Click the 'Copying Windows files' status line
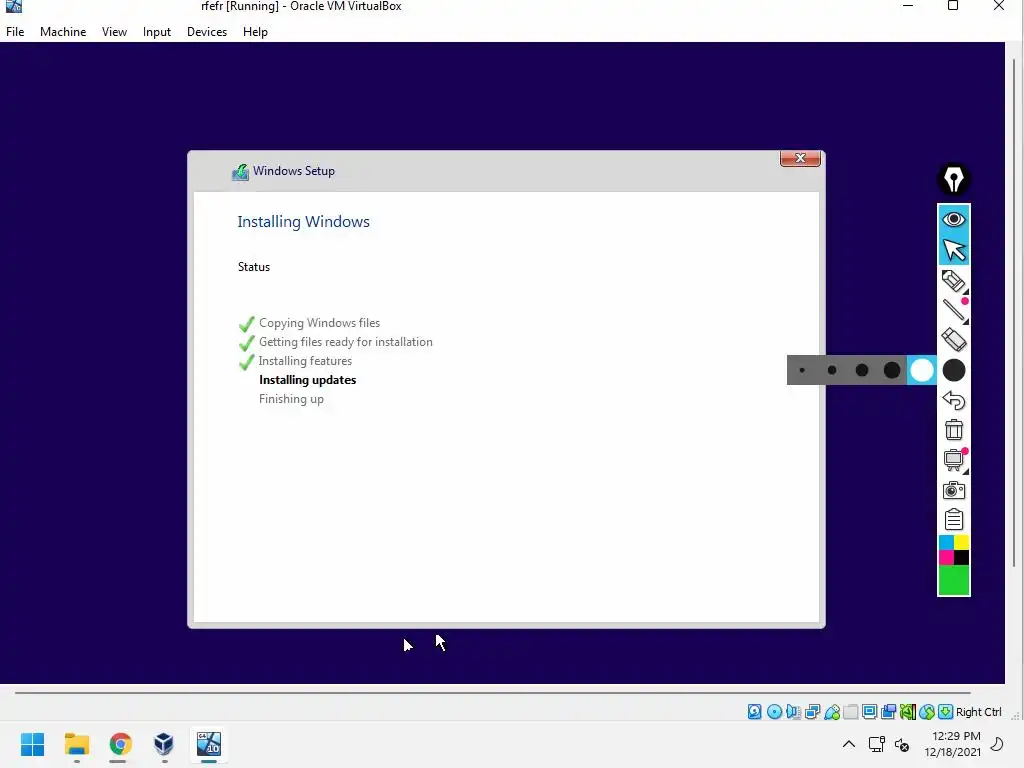Screen dimensions: 1024x768 (319, 323)
